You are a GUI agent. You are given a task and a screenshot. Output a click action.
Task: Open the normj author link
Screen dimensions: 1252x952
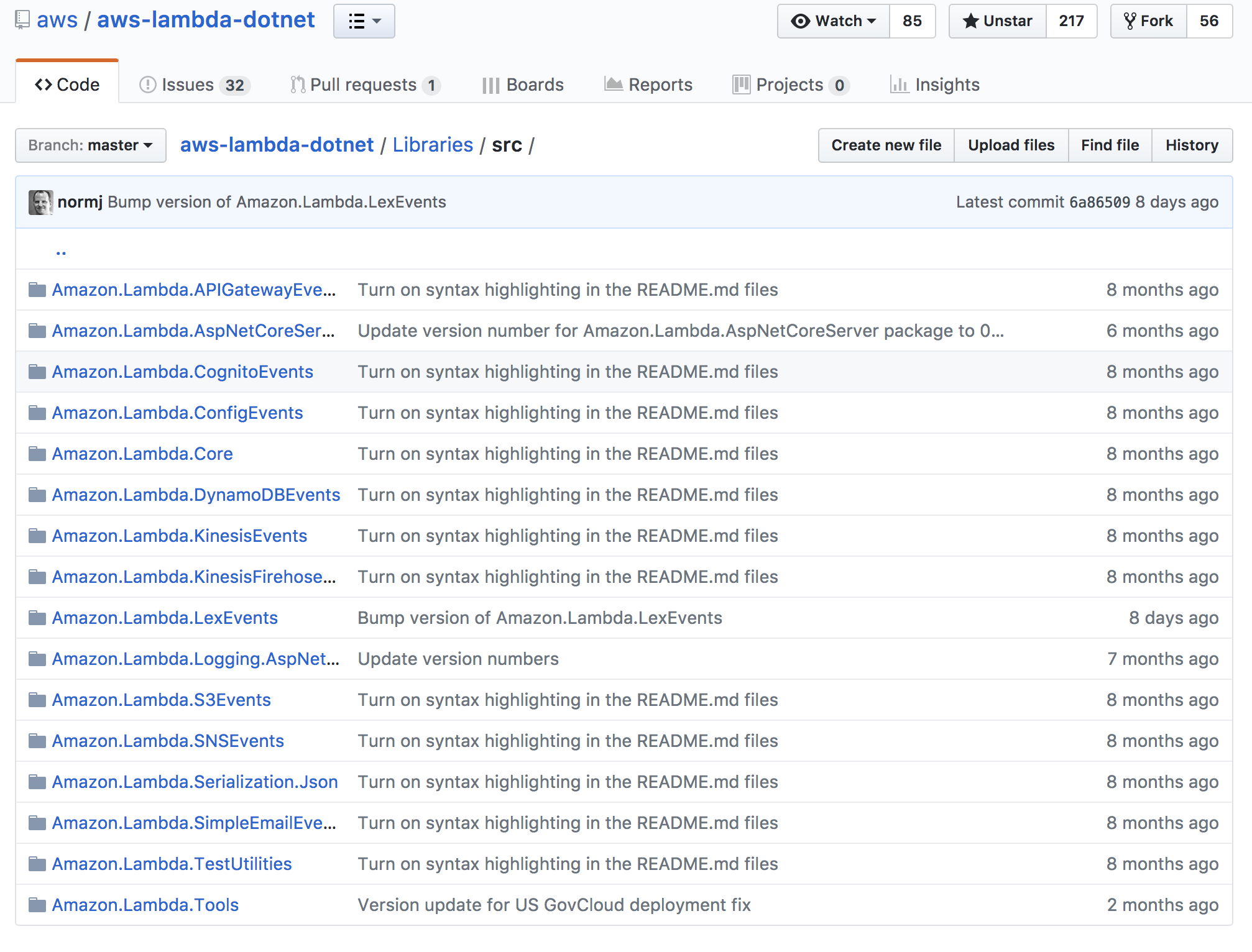point(80,202)
